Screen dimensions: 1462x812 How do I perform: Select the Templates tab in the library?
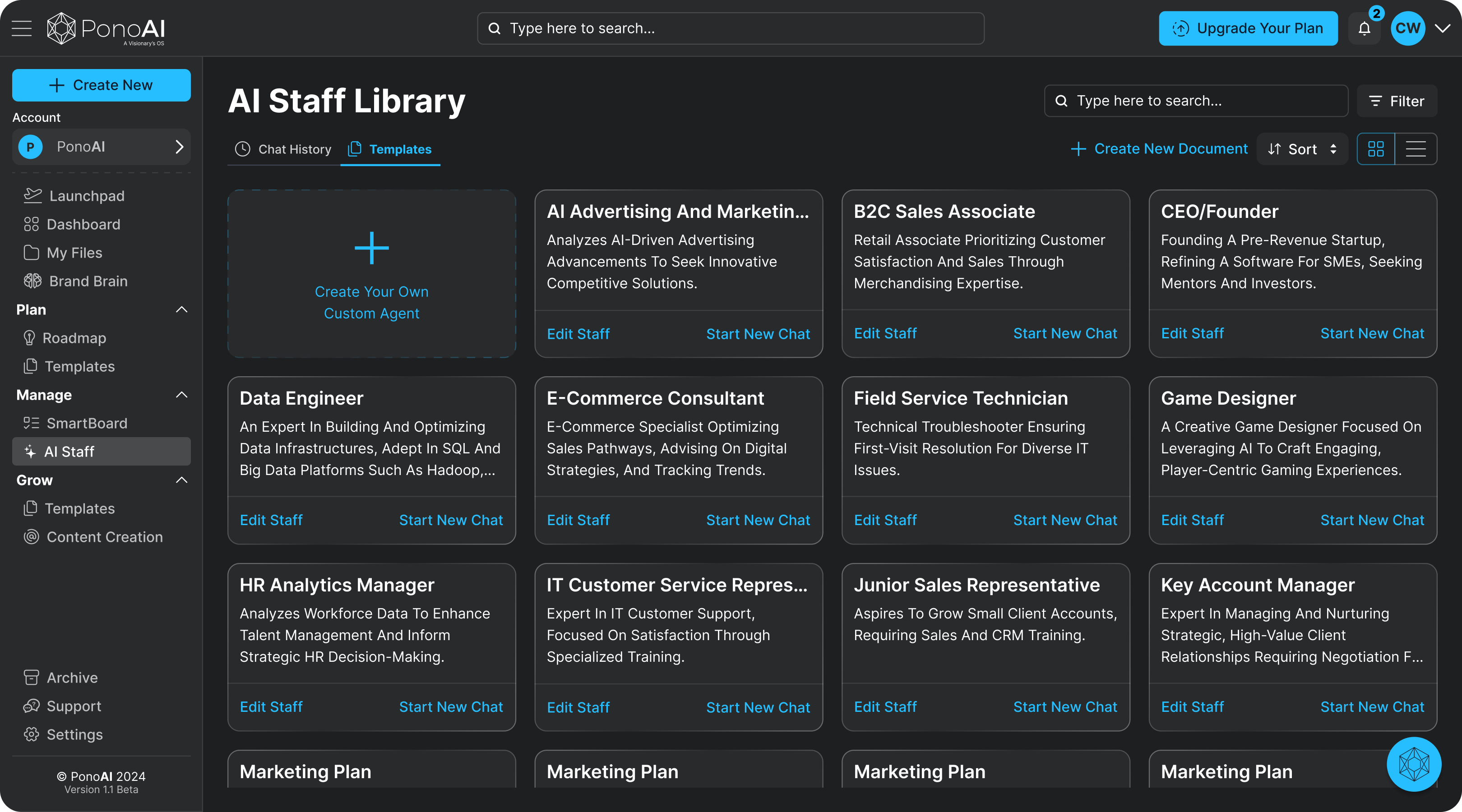tap(390, 149)
